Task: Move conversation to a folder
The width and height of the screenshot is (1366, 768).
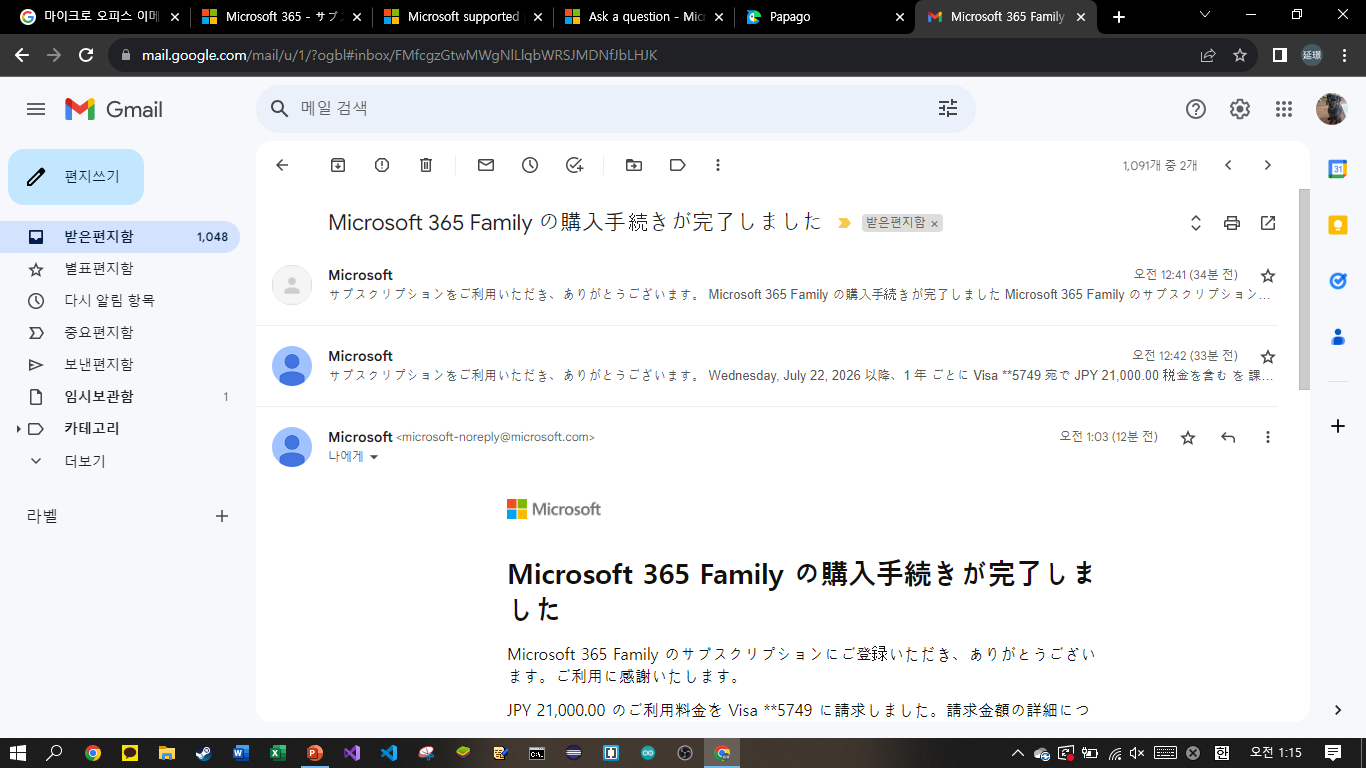Action: tap(634, 165)
